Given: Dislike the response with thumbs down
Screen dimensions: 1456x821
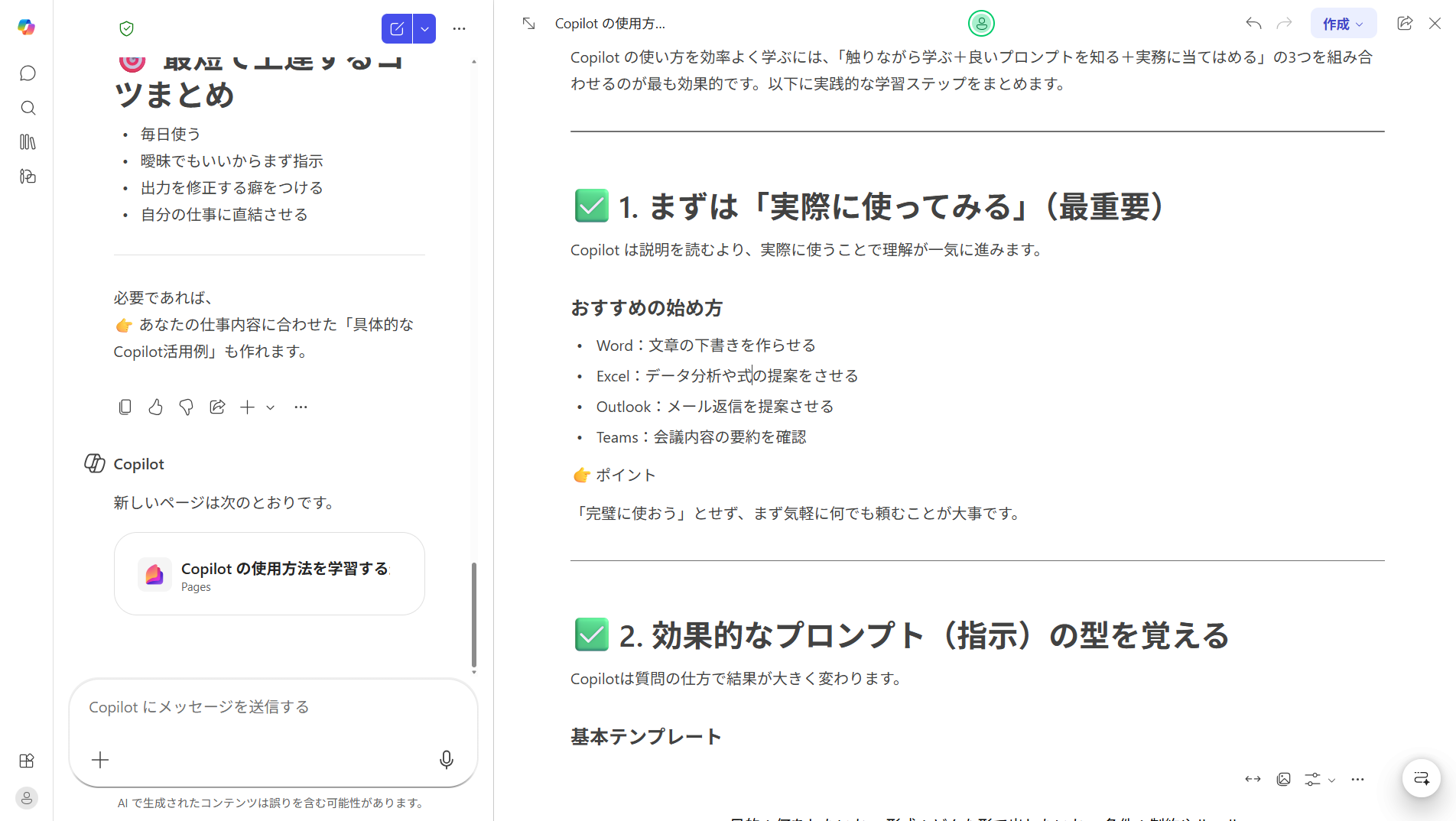Looking at the screenshot, I should (187, 407).
